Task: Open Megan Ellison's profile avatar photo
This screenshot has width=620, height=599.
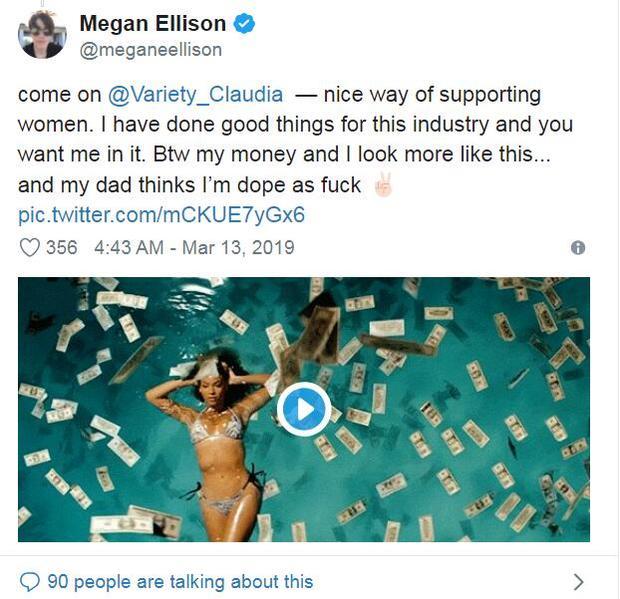Action: pos(42,35)
